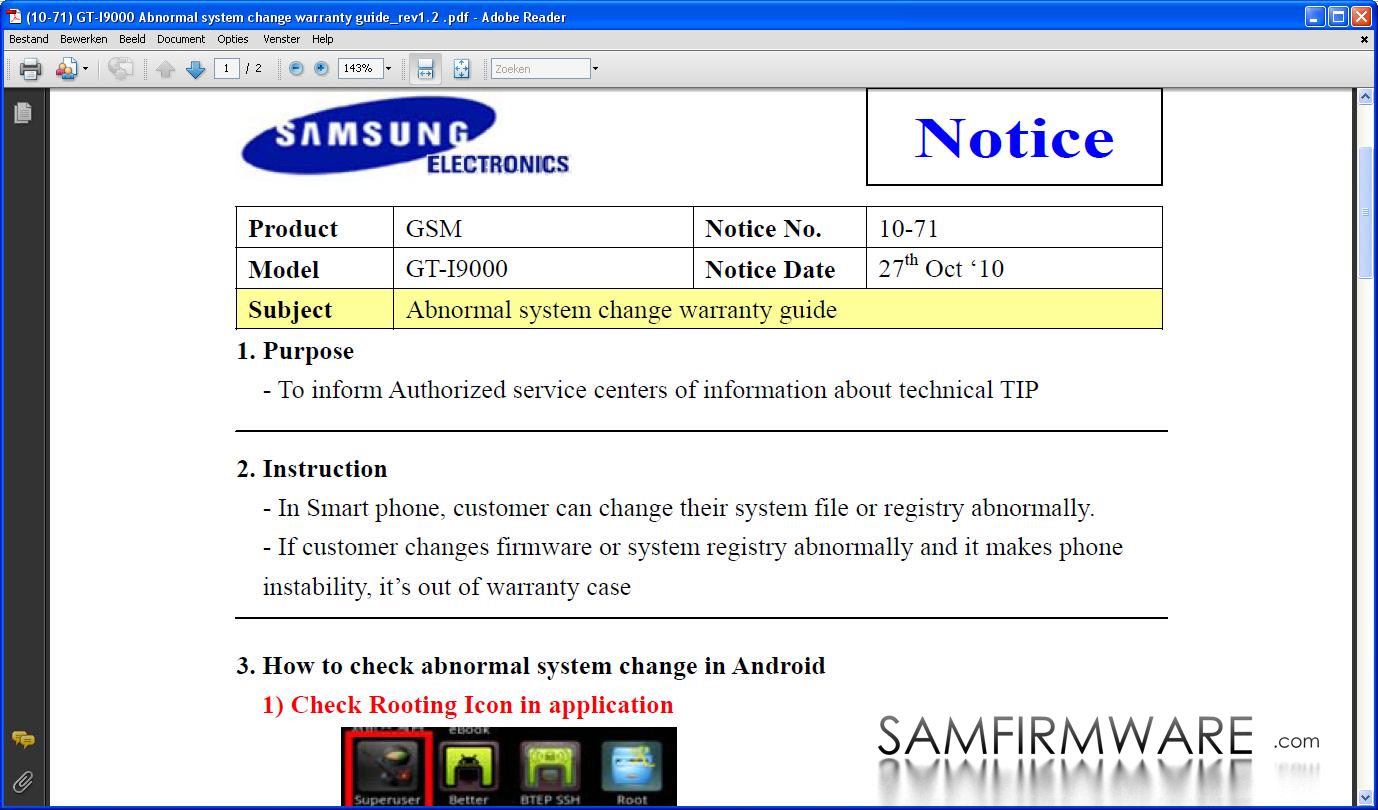Click the Root app icon in the phone screenshot
The image size is (1378, 810).
632,771
